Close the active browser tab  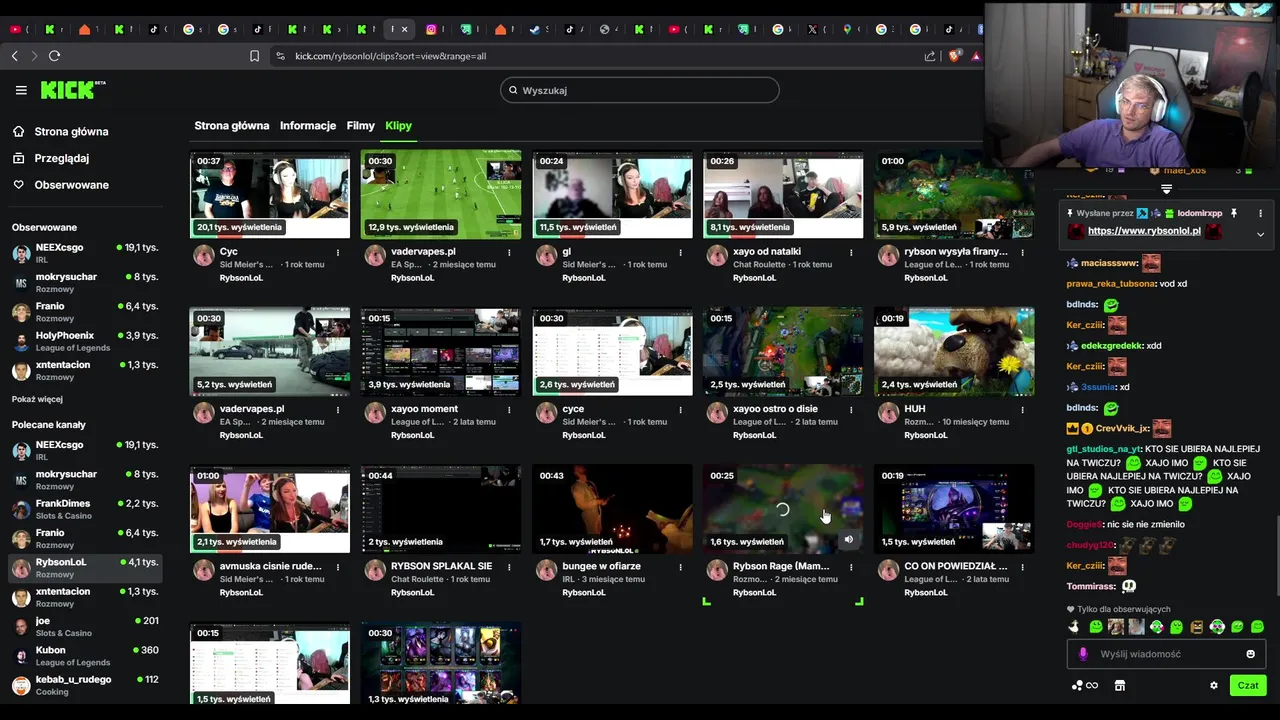(405, 29)
